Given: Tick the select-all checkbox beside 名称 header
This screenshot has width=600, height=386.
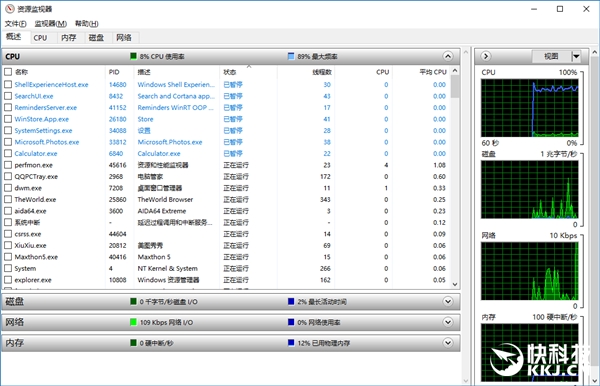Looking at the screenshot, I should (x=8, y=72).
